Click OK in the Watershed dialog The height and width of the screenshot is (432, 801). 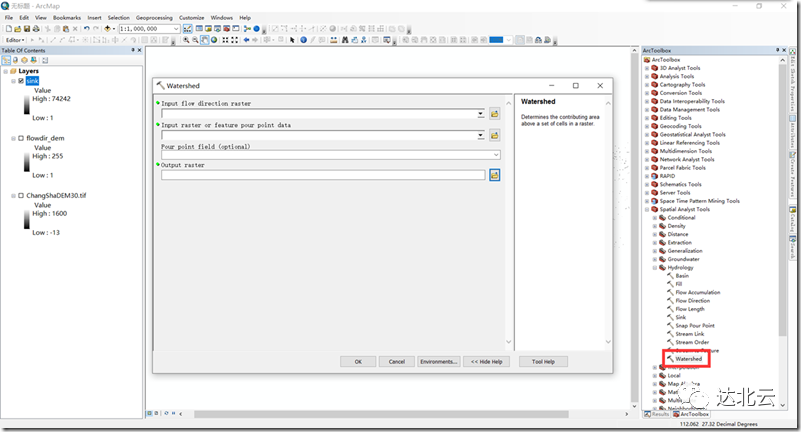358,362
